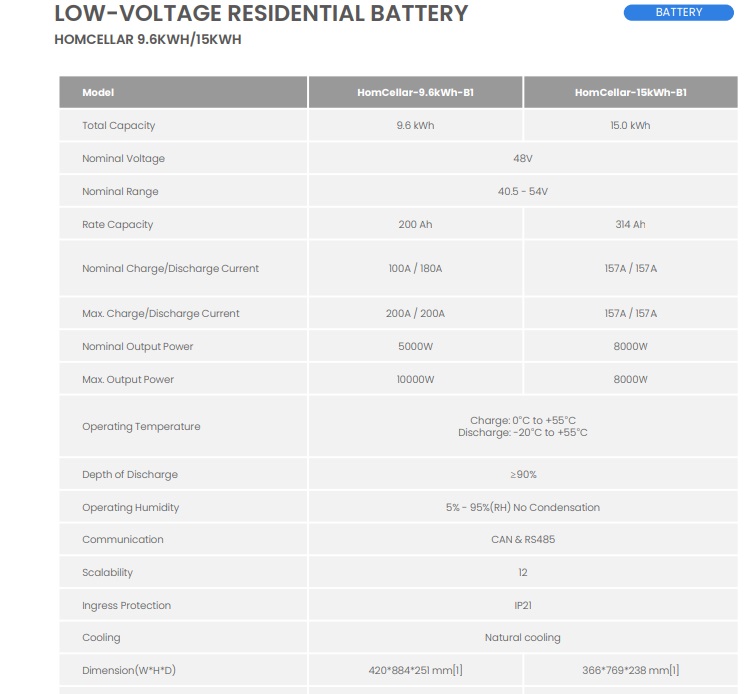The height and width of the screenshot is (694, 749).
Task: Click the Charge: 0°C to +55°C text
Action: click(x=523, y=420)
